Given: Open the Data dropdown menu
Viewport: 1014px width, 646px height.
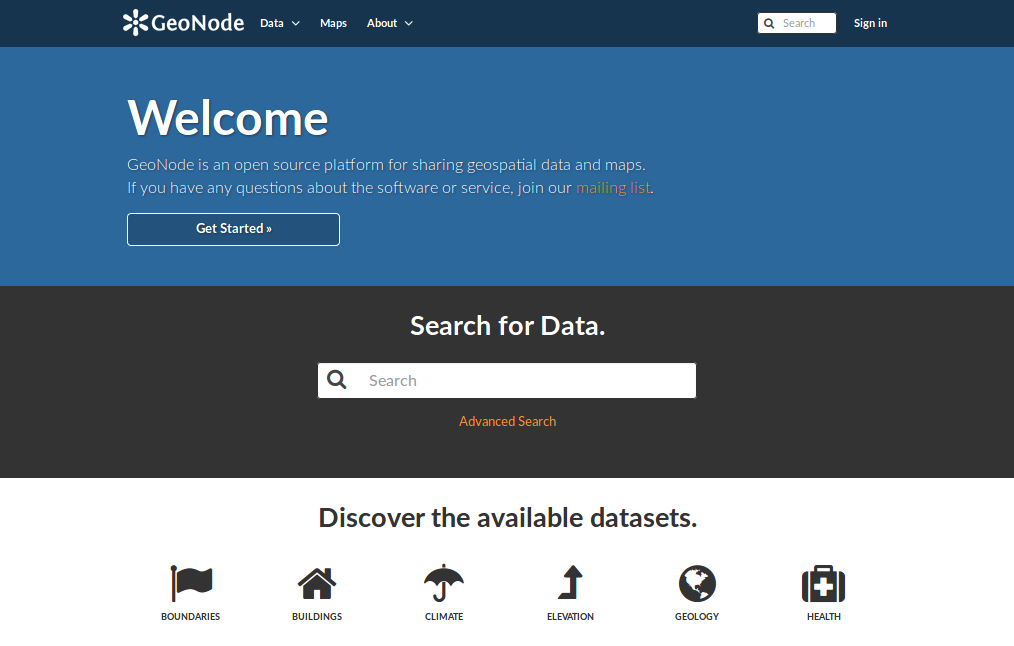Looking at the screenshot, I should coord(279,23).
